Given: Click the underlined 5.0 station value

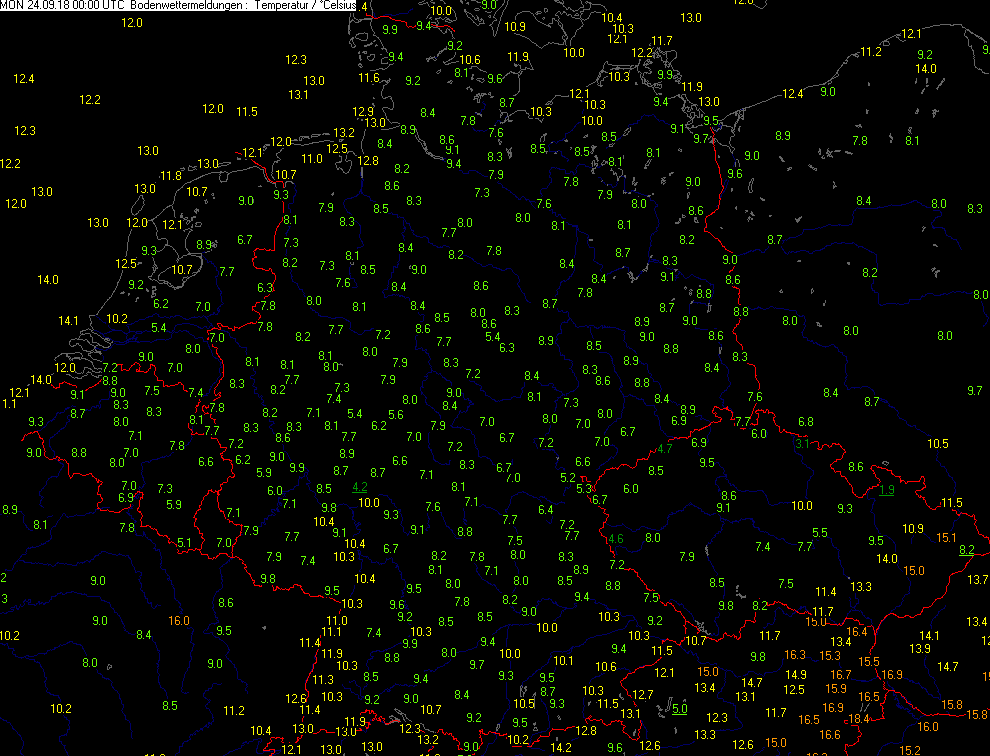Looking at the screenshot, I should tap(679, 709).
